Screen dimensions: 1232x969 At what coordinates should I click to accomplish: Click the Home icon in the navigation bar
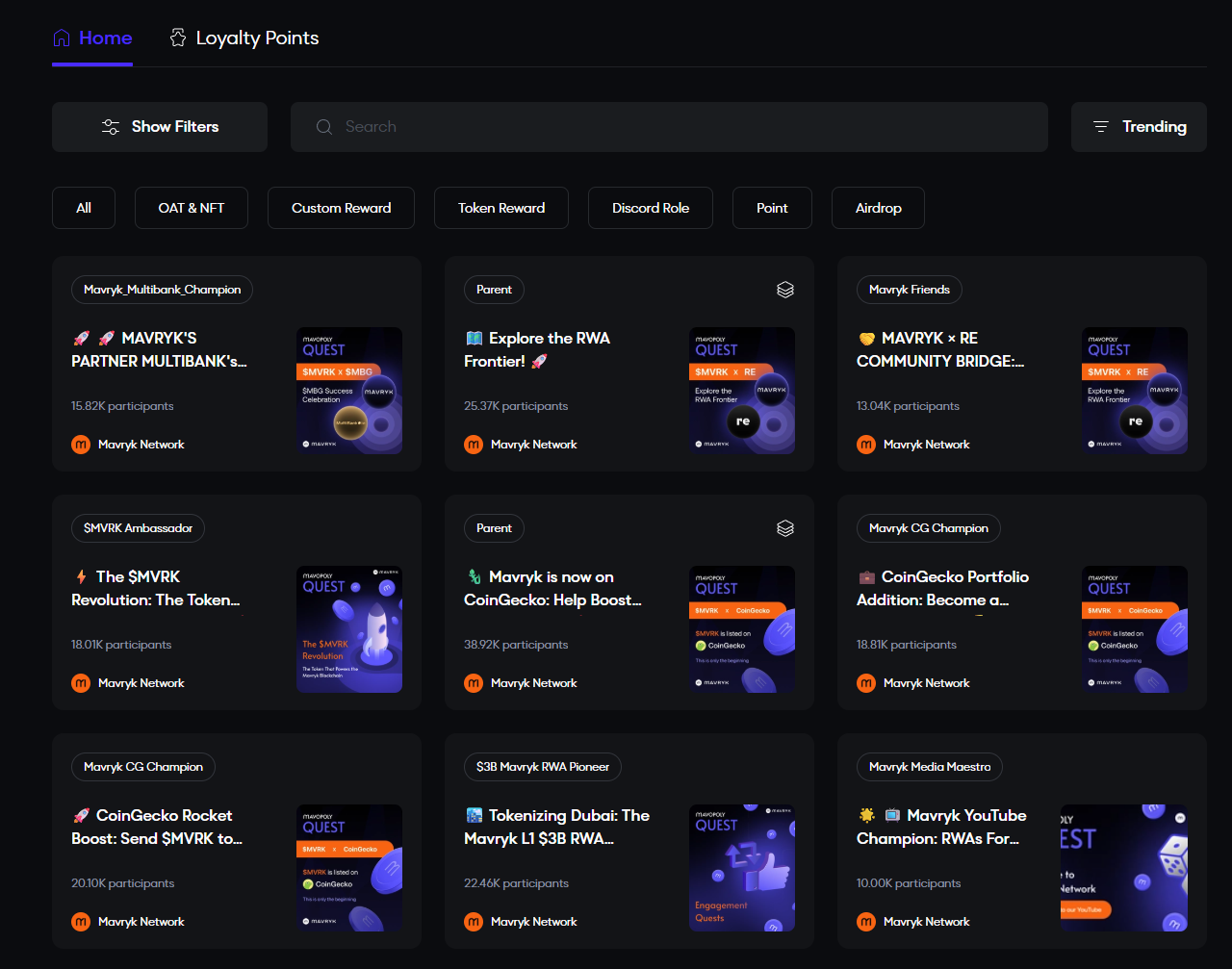click(x=60, y=38)
